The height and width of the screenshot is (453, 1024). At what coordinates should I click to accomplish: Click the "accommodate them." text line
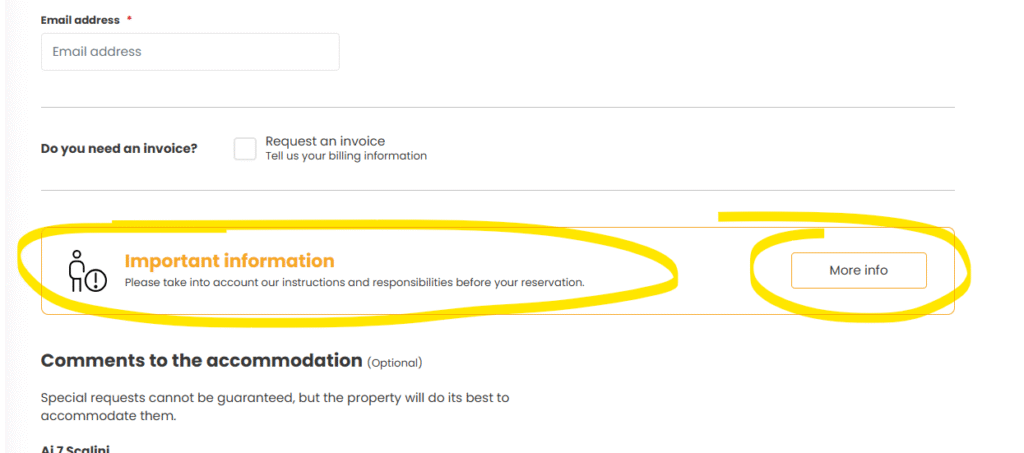pyautogui.click(x=108, y=415)
